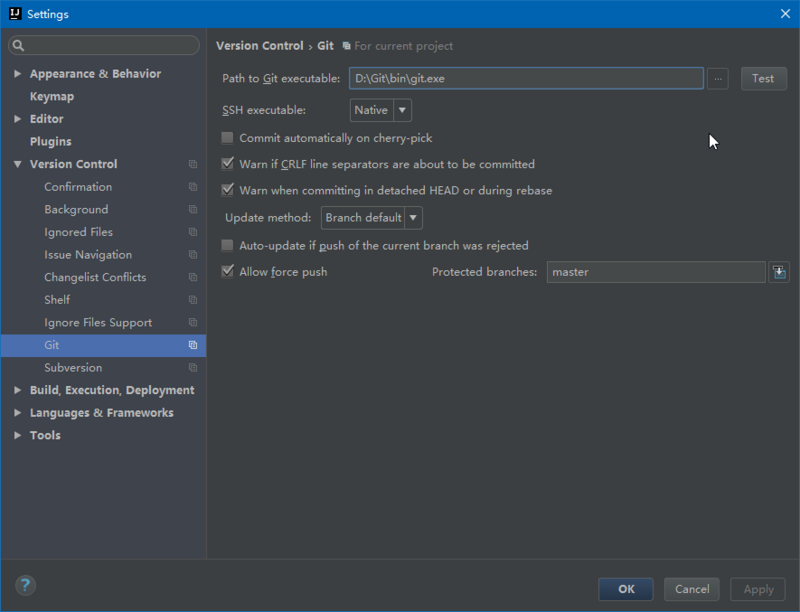Click the project-level icon beside Changelist Conflicts
The width and height of the screenshot is (800, 612).
(193, 277)
